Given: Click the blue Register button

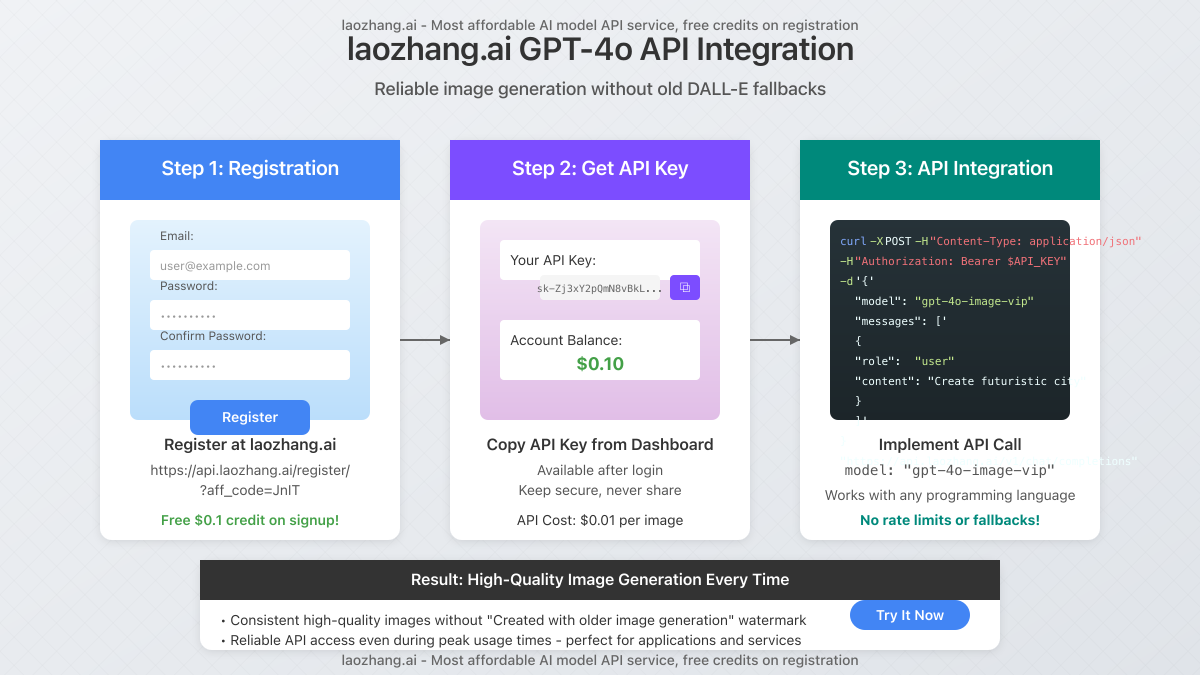Looking at the screenshot, I should point(250,417).
